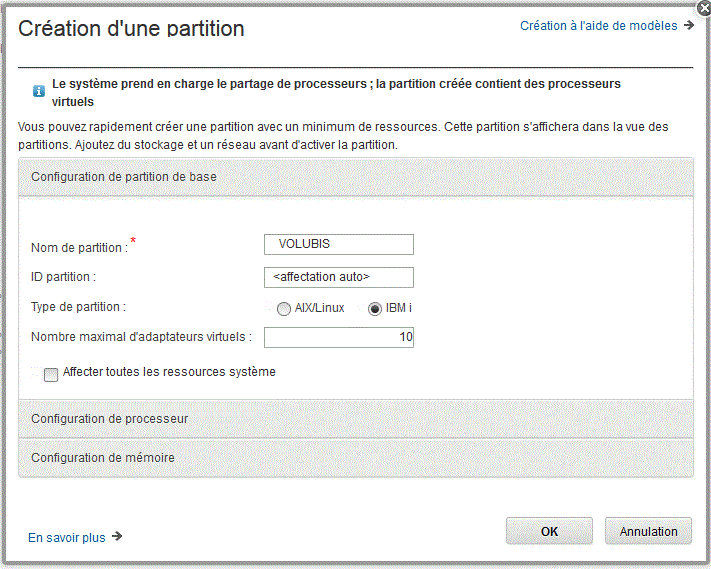Click the Affecter toutes les ressources système label
The width and height of the screenshot is (711, 569).
(169, 372)
